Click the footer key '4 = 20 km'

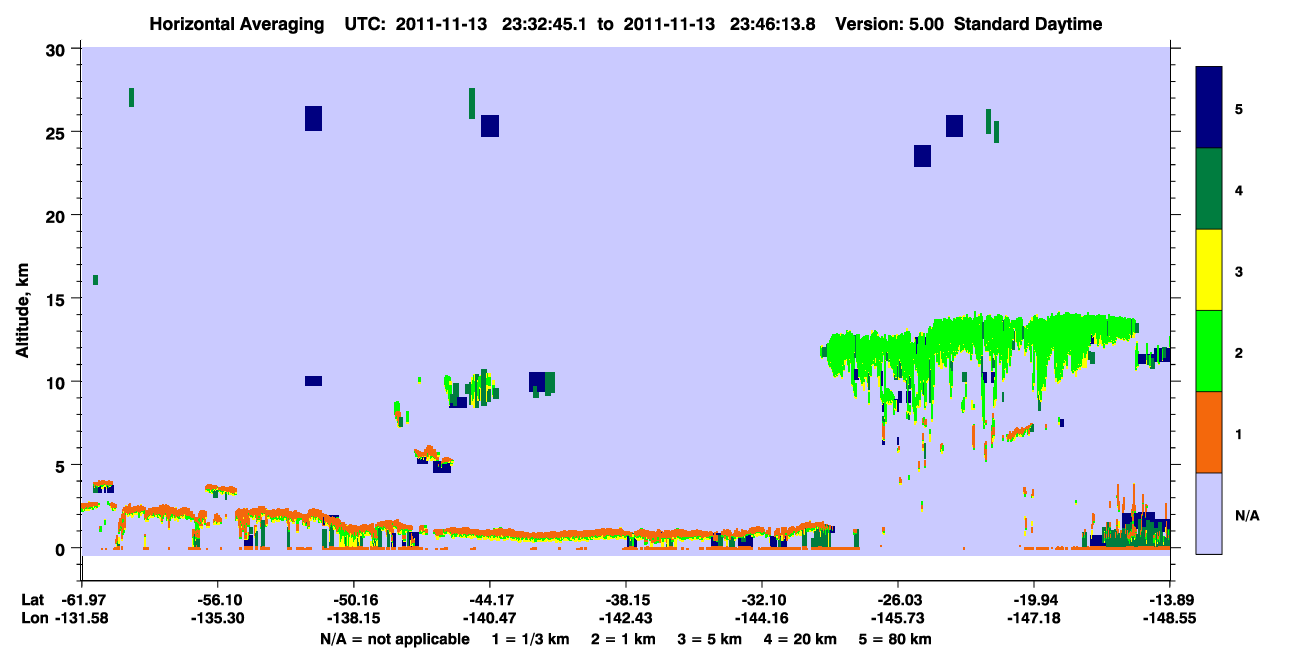coord(799,639)
